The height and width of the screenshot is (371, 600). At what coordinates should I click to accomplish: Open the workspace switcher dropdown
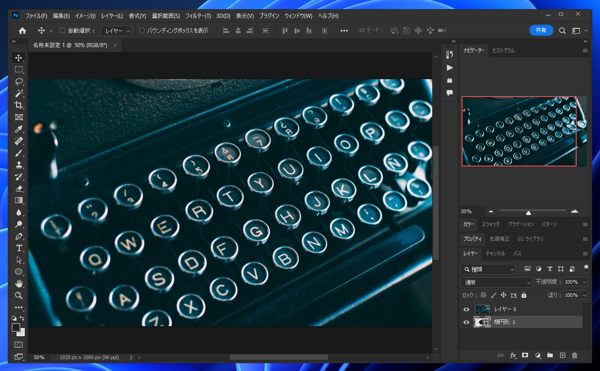pos(579,31)
